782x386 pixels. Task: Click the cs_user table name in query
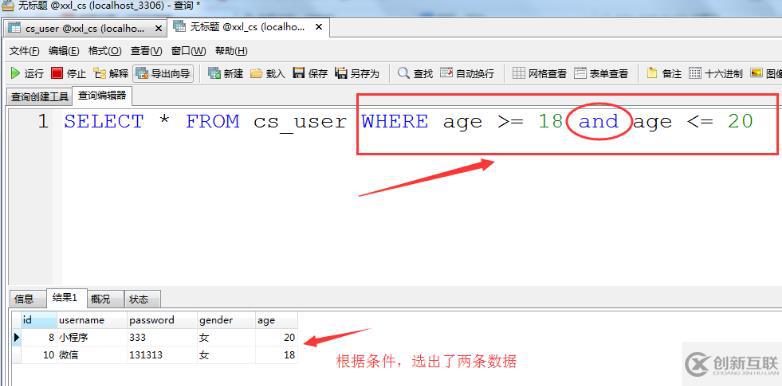(x=300, y=122)
